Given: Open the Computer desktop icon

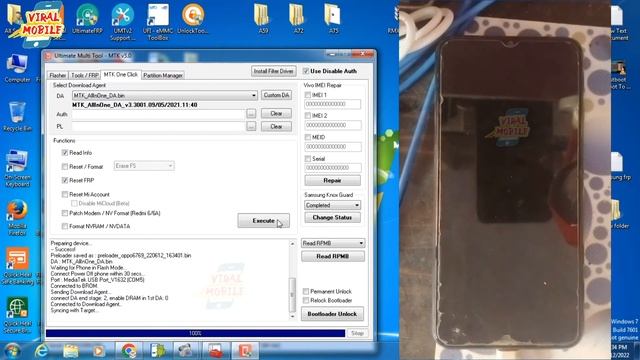Looking at the screenshot, I should point(17,68).
